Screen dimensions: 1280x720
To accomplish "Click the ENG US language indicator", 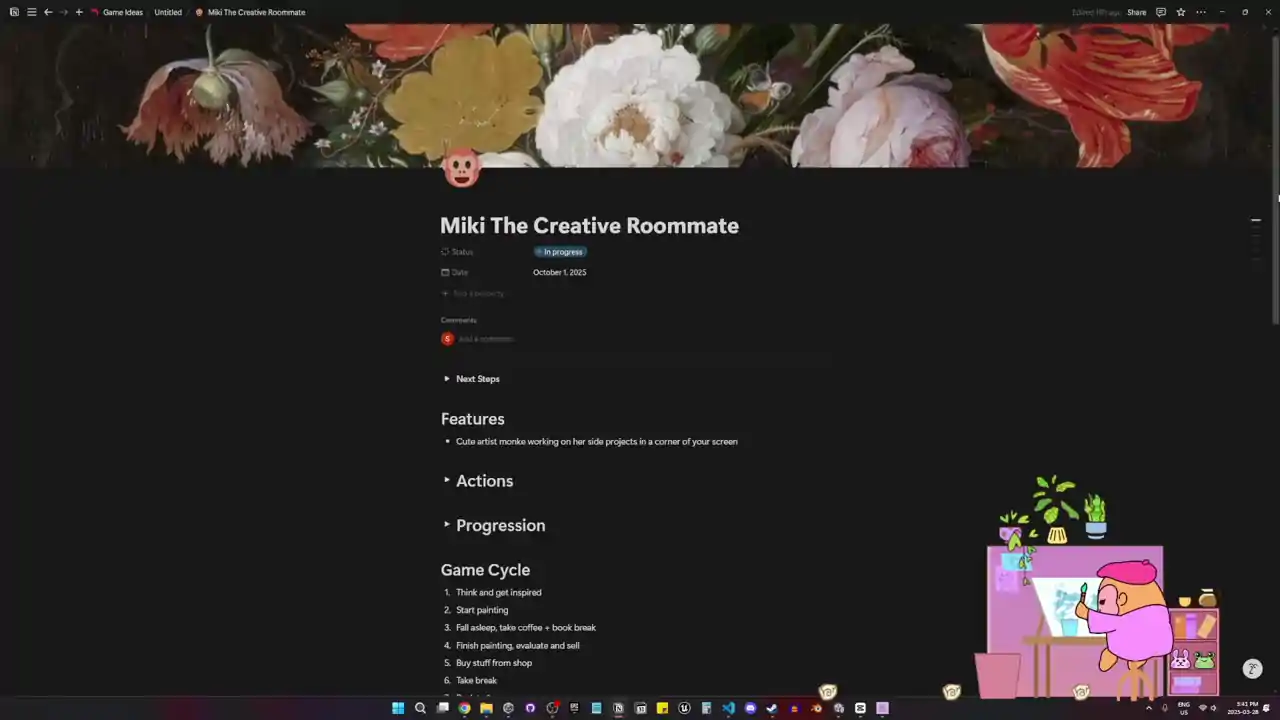I will pyautogui.click(x=1184, y=708).
